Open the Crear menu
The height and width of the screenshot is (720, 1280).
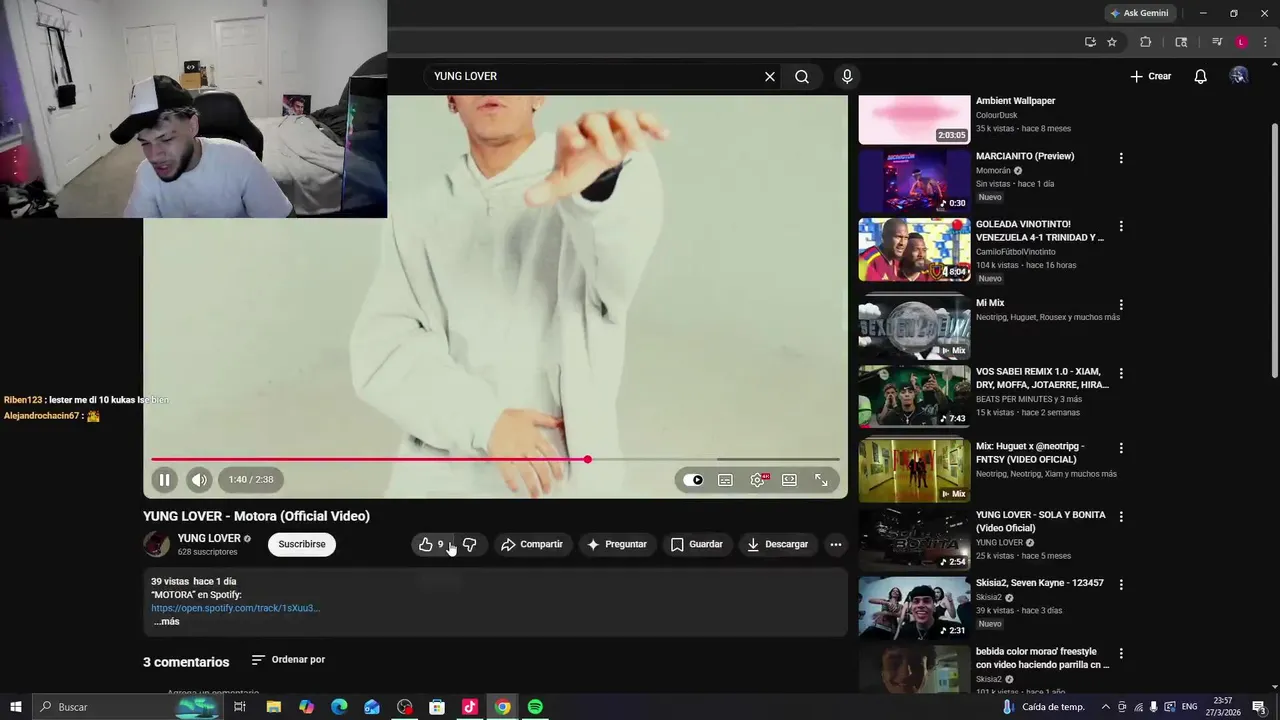[1151, 76]
